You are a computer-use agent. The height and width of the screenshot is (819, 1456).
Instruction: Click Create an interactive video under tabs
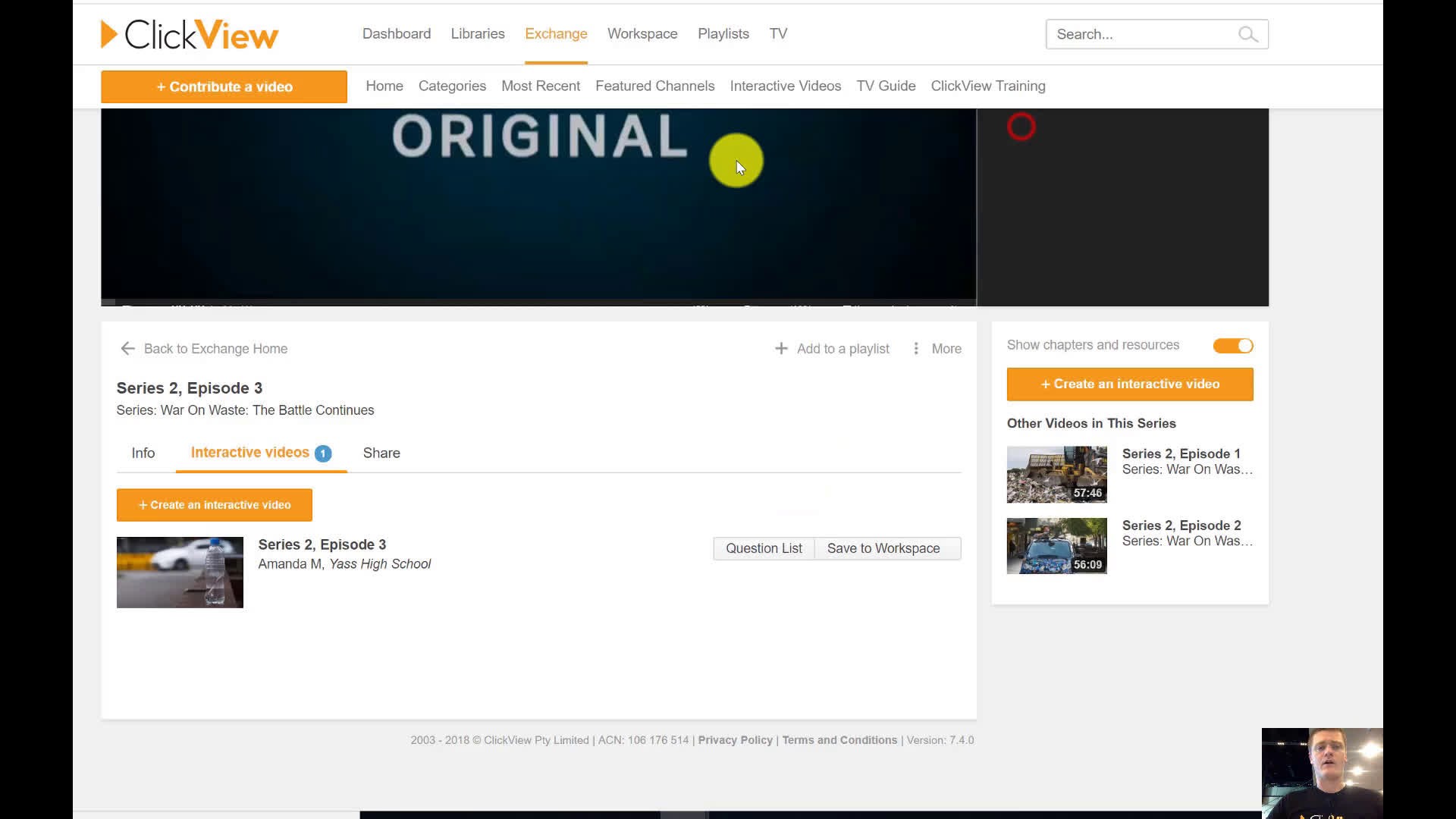click(x=215, y=505)
